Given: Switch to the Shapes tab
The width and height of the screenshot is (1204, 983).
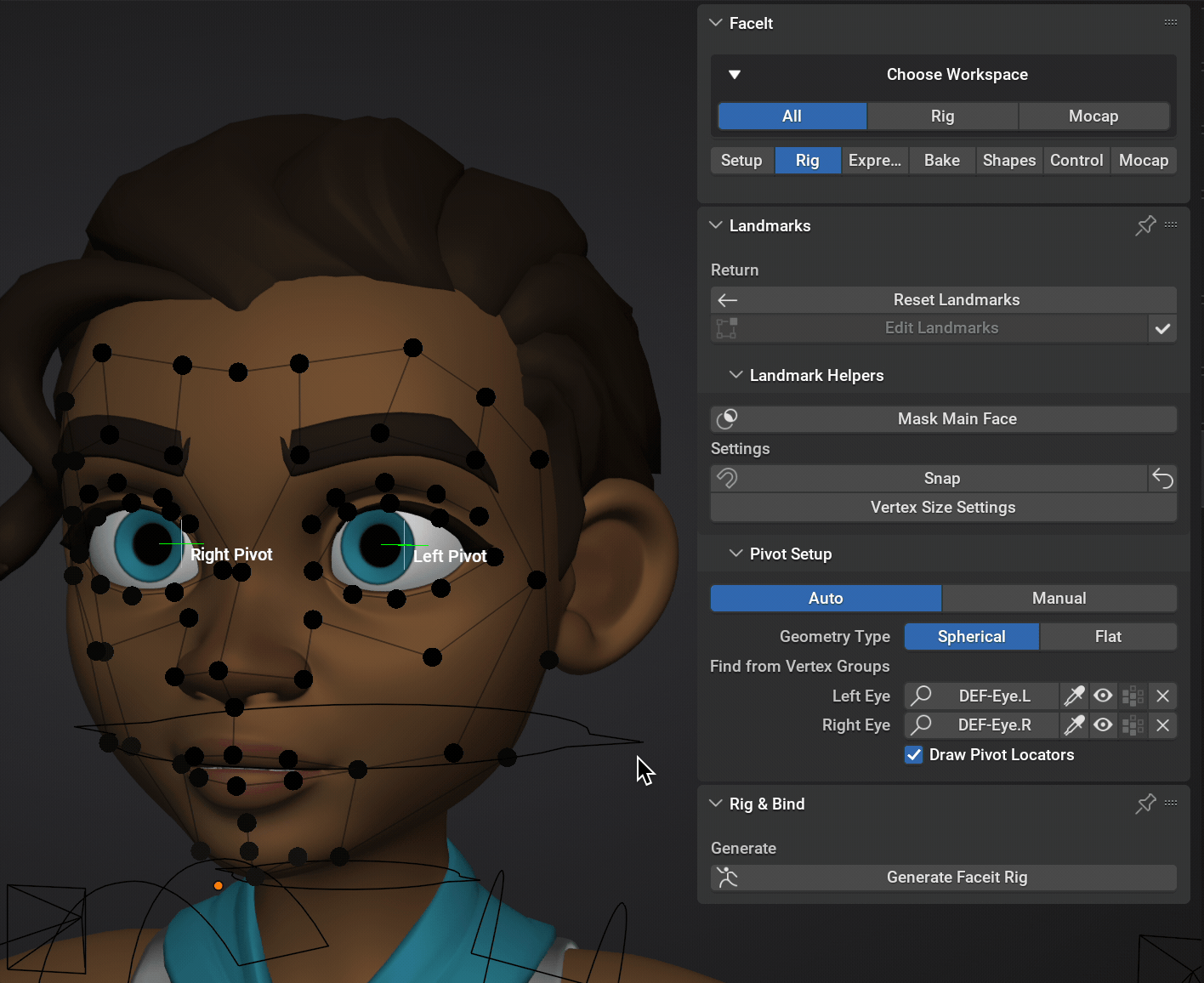Looking at the screenshot, I should tap(1008, 160).
